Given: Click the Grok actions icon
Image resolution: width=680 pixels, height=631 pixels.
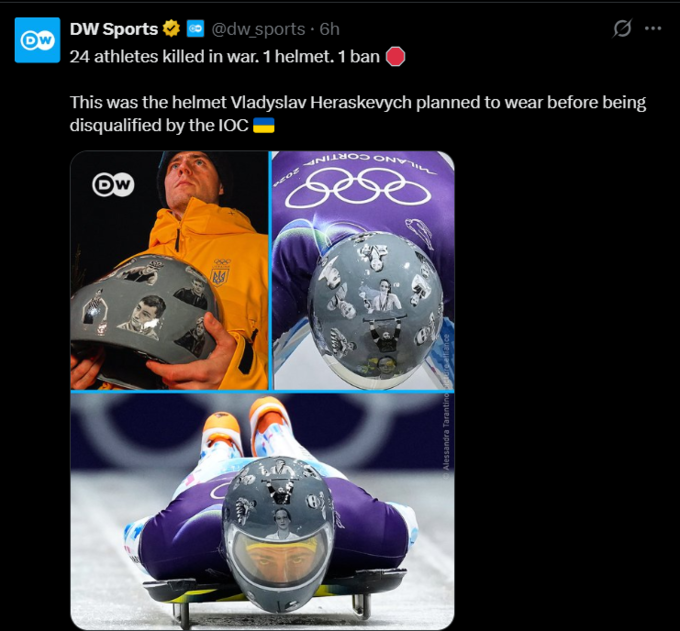Looking at the screenshot, I should (622, 29).
